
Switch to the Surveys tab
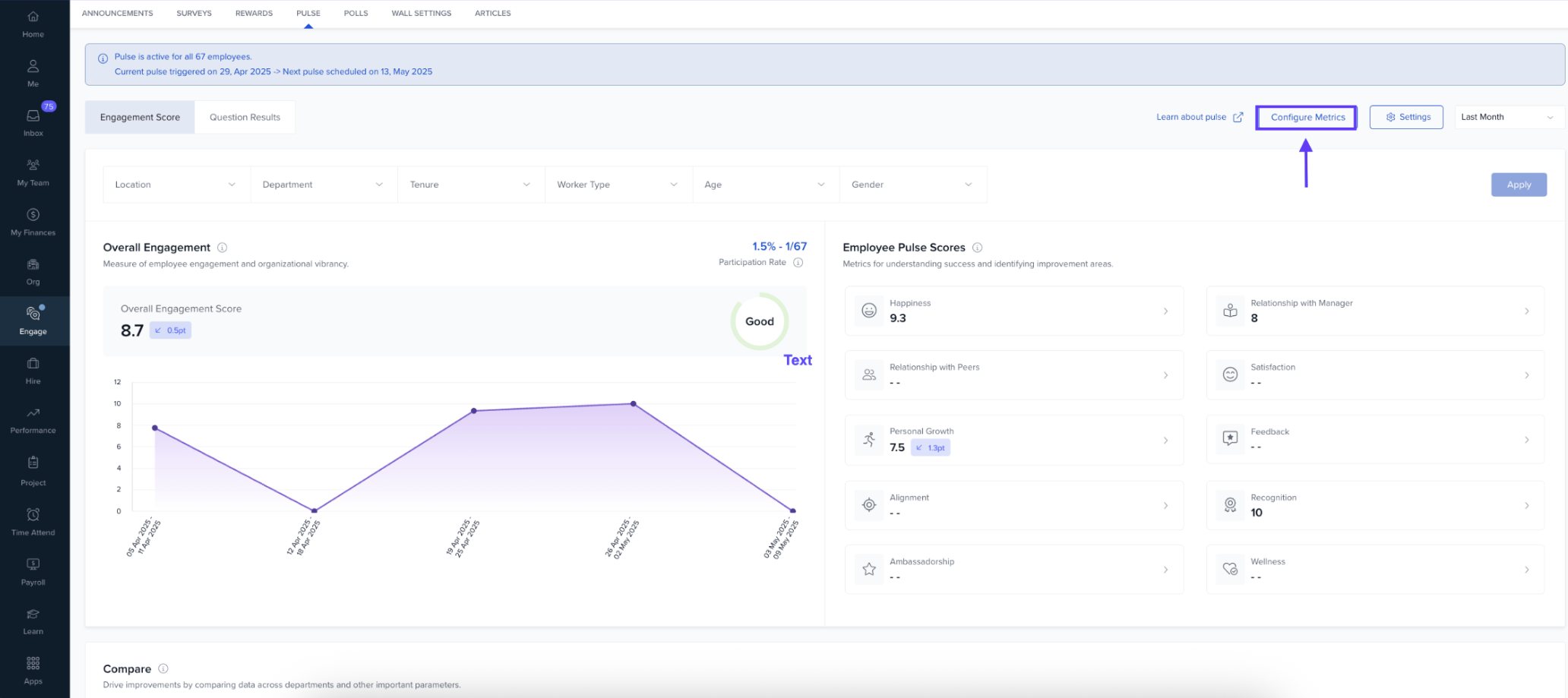(194, 13)
